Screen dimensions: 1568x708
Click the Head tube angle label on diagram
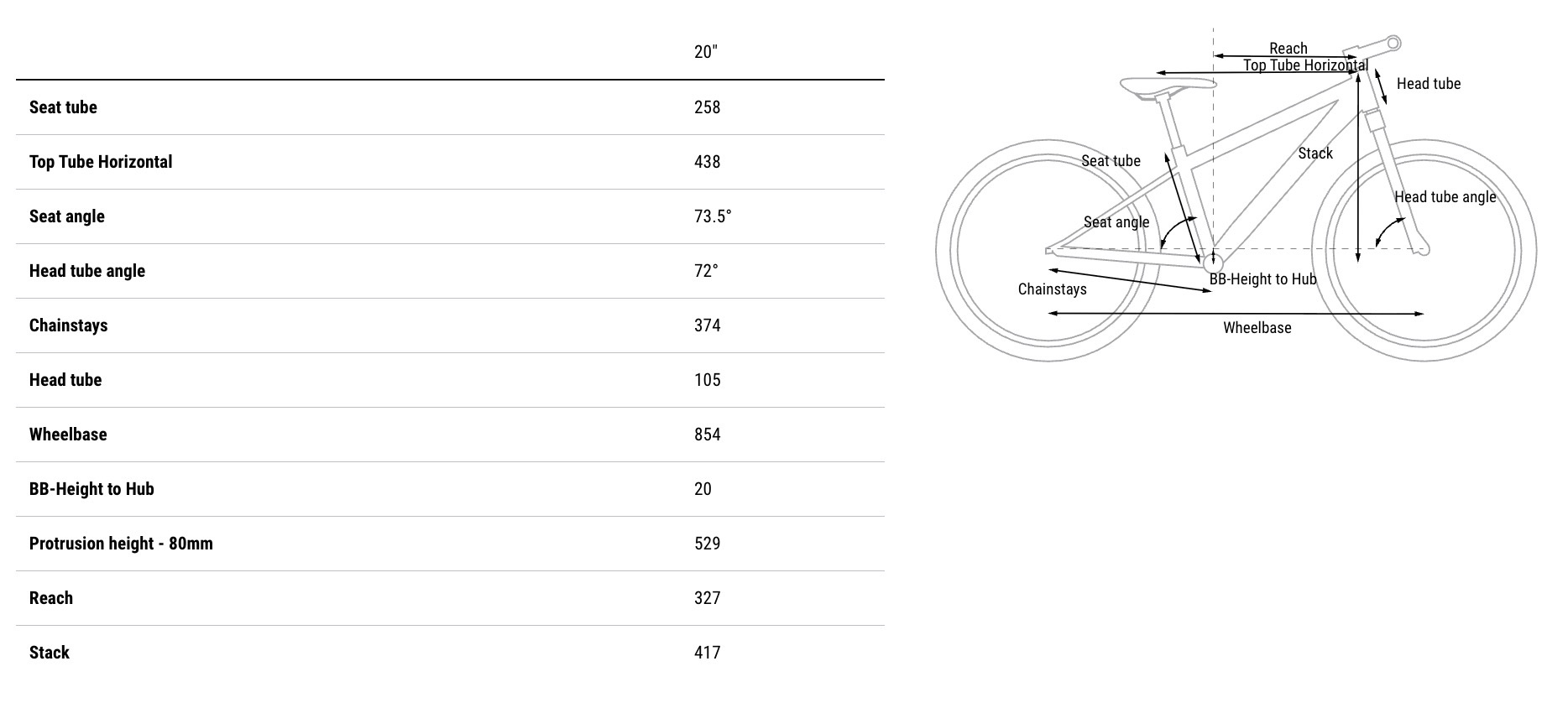(x=1445, y=197)
